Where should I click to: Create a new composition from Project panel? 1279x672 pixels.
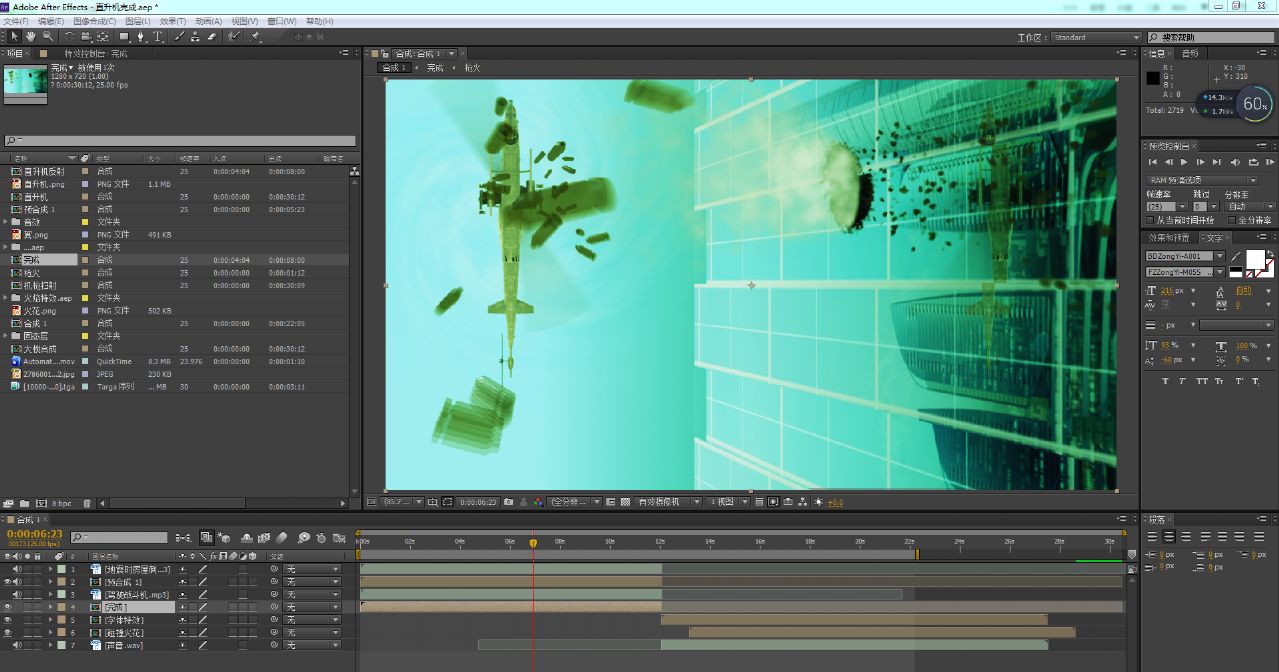tap(41, 503)
